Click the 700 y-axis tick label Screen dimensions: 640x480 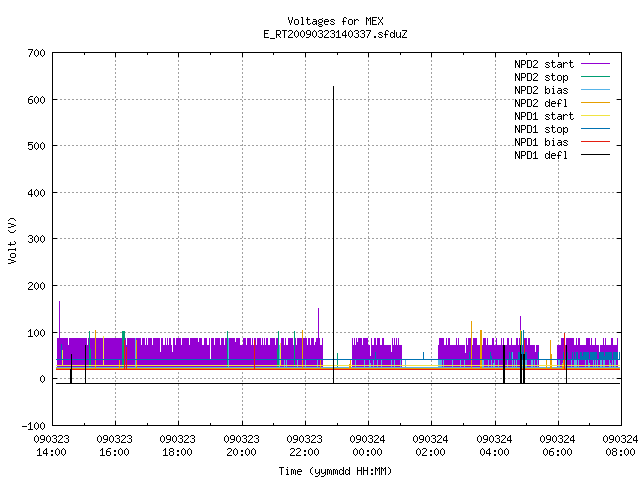tap(36, 53)
